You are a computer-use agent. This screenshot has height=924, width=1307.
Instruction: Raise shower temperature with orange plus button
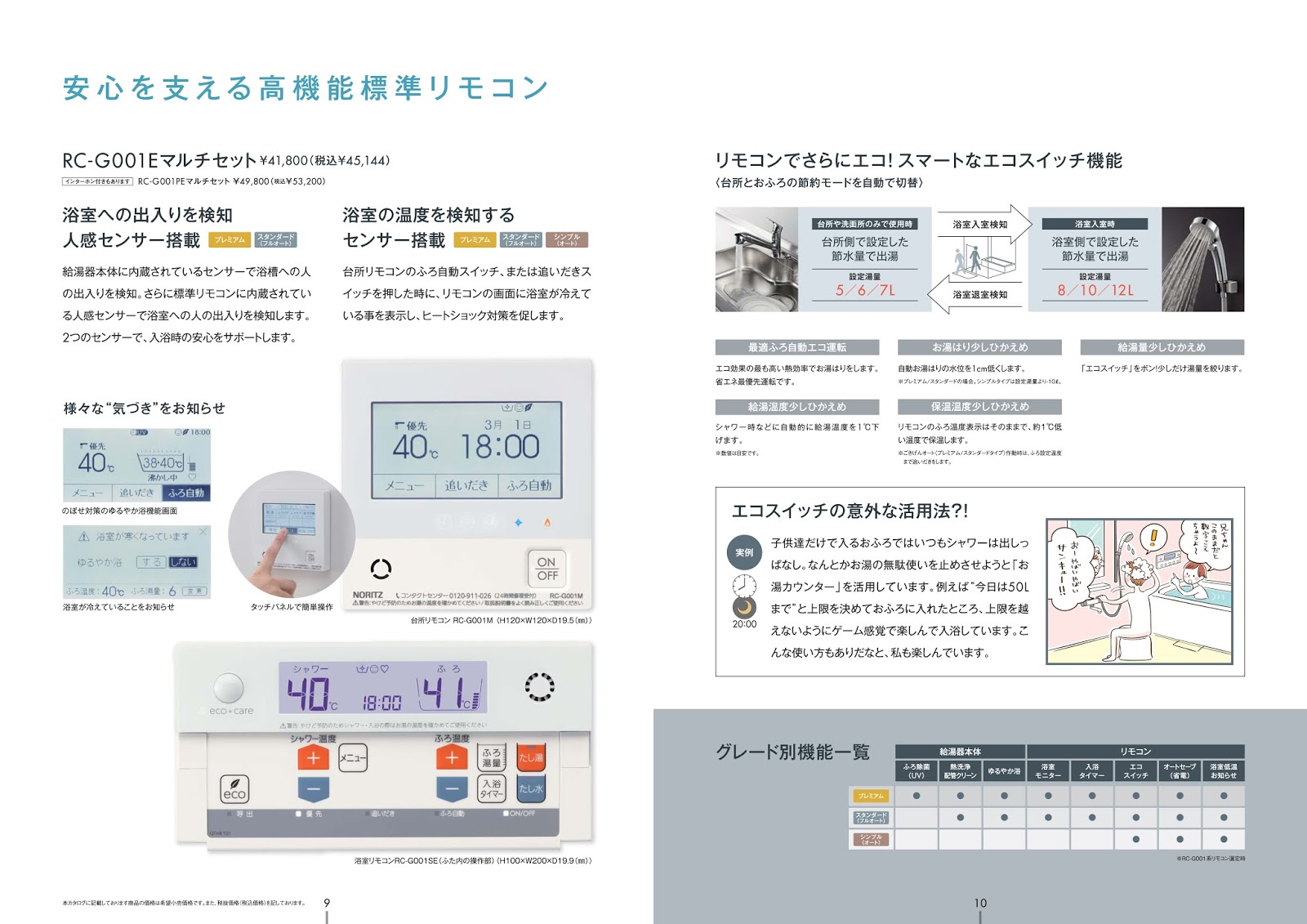(313, 758)
